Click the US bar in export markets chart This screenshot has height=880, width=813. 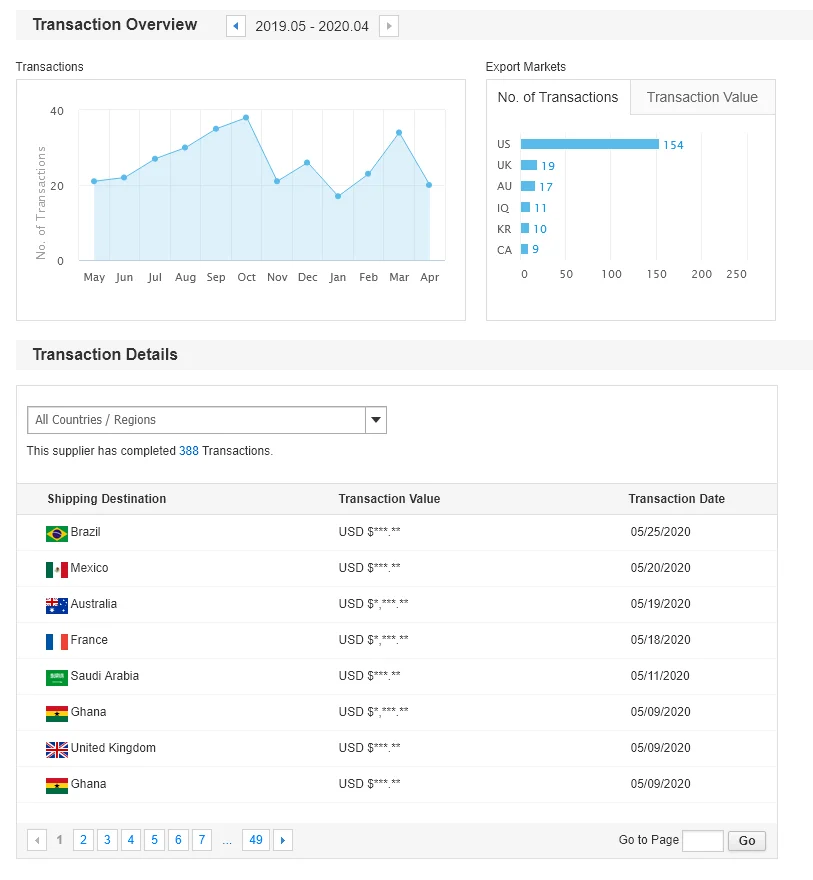pyautogui.click(x=589, y=144)
